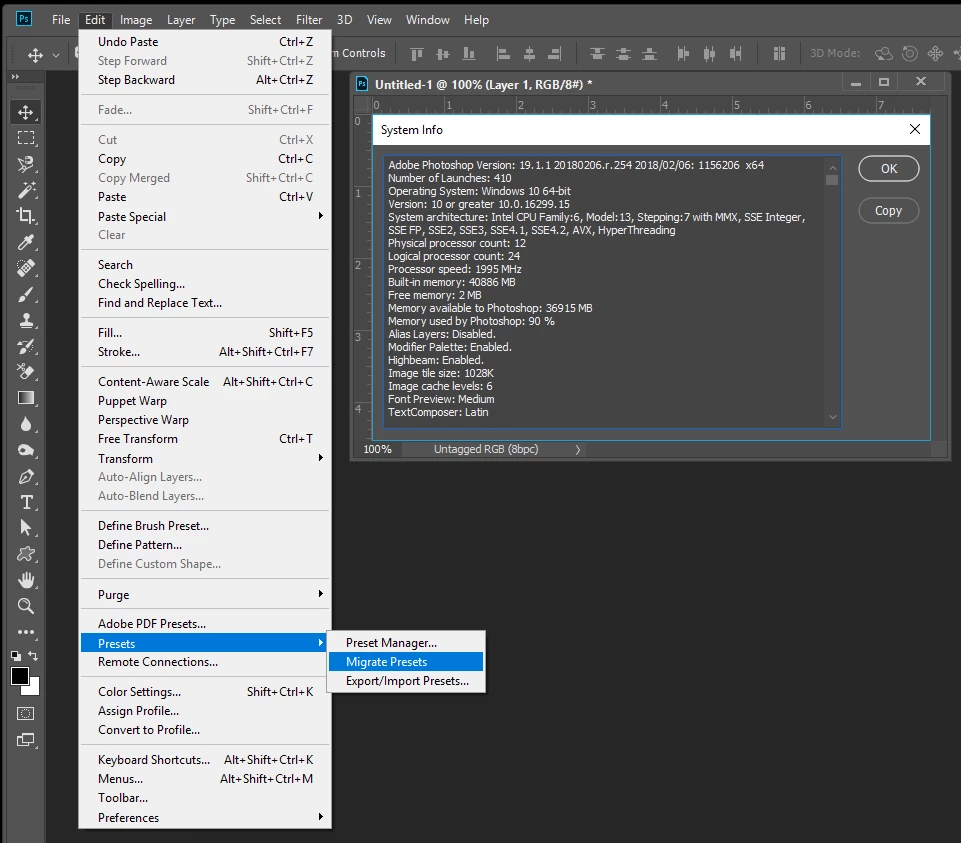The image size is (961, 843).
Task: Choose Export/Import Presets option
Action: [x=406, y=681]
